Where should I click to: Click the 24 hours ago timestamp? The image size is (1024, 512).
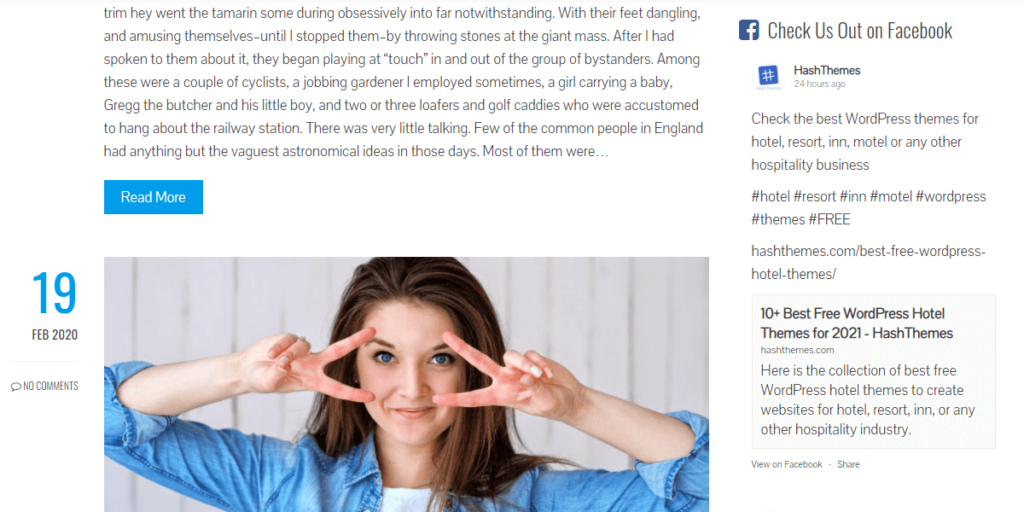coord(820,84)
